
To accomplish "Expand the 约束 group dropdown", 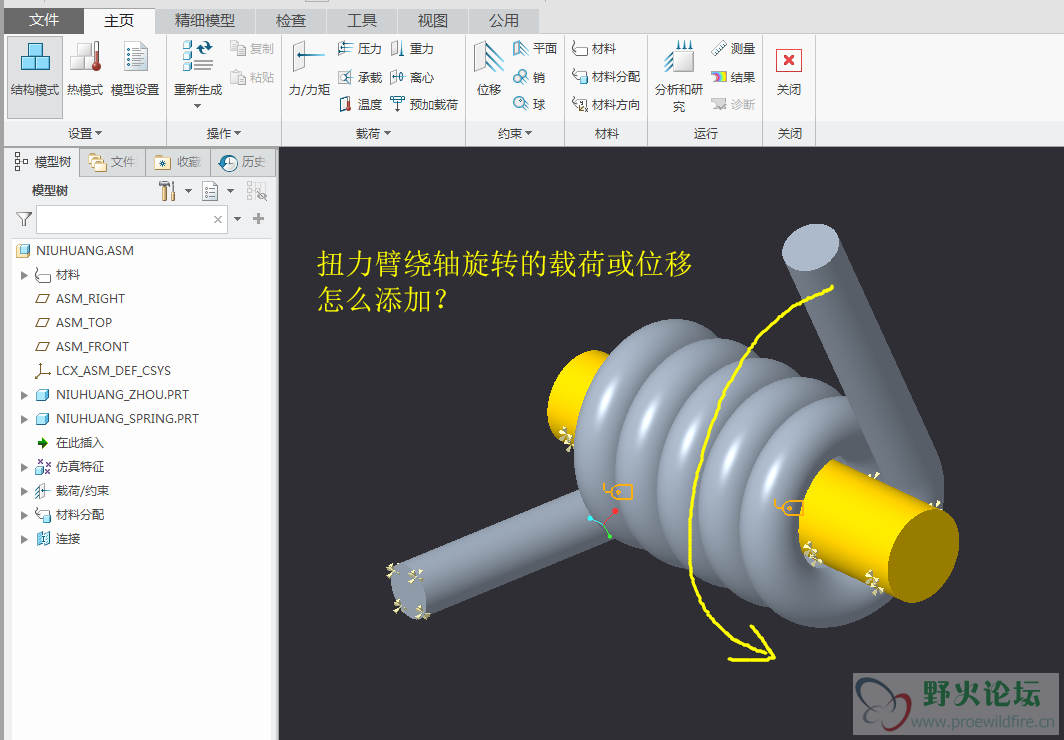I will click(x=514, y=134).
